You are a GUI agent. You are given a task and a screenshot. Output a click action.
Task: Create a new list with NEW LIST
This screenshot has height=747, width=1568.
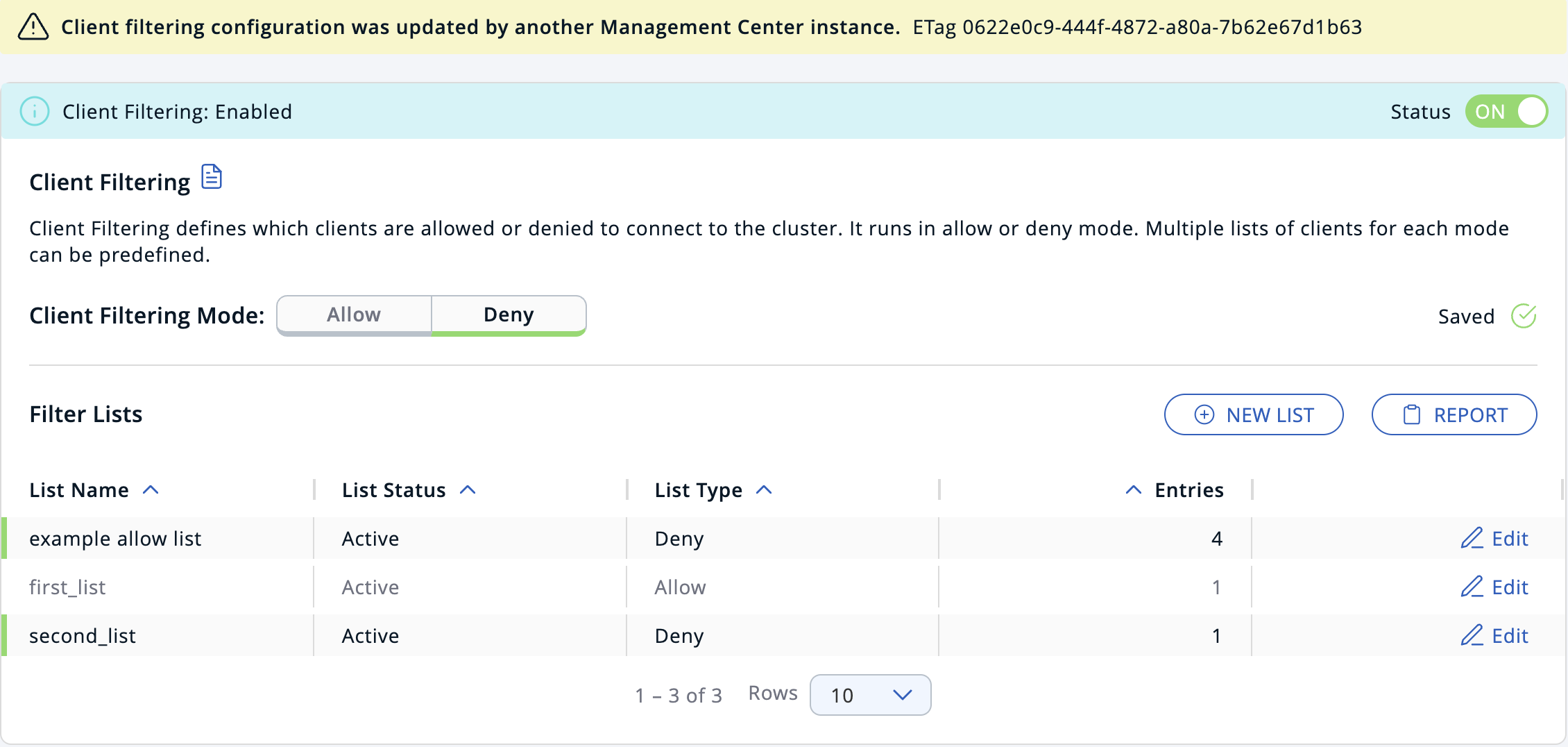1254,414
